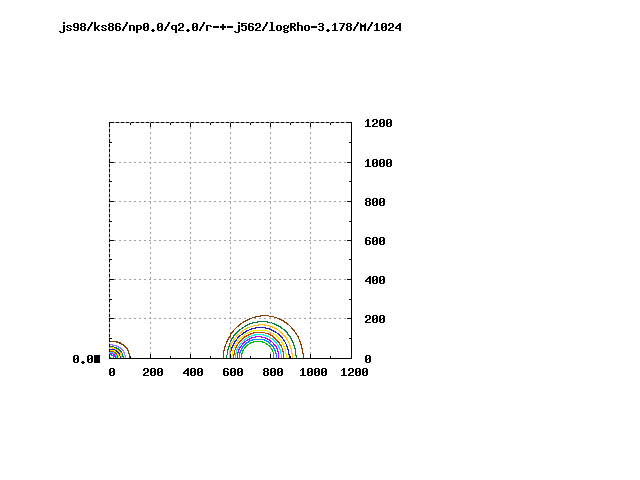Image resolution: width=640 pixels, height=480 pixels.
Task: Select the x-axis tick label 1000
Action: click(x=313, y=372)
